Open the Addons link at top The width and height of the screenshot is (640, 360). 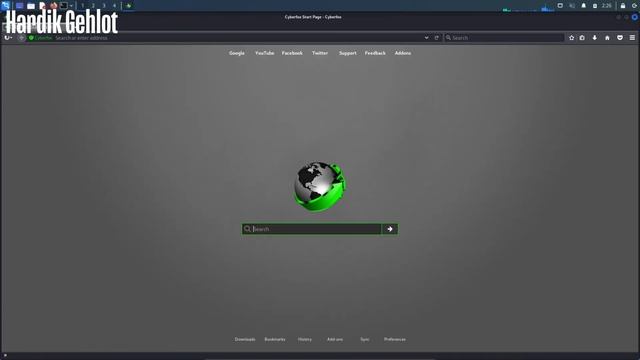pos(403,53)
